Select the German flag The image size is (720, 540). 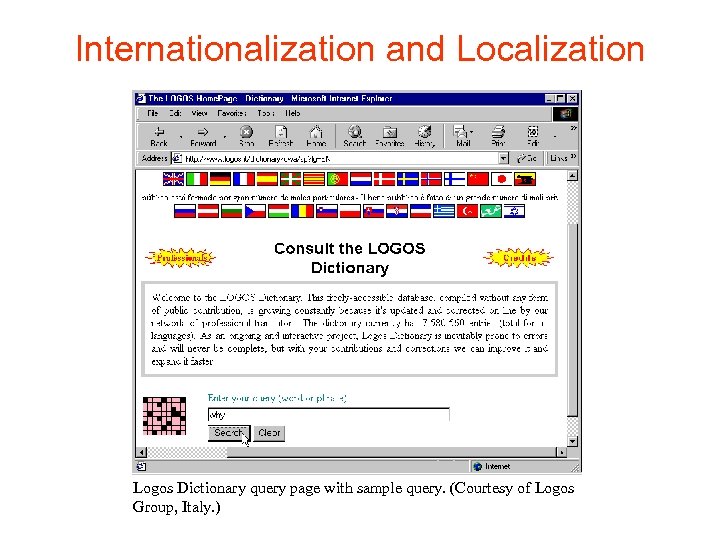[220, 179]
